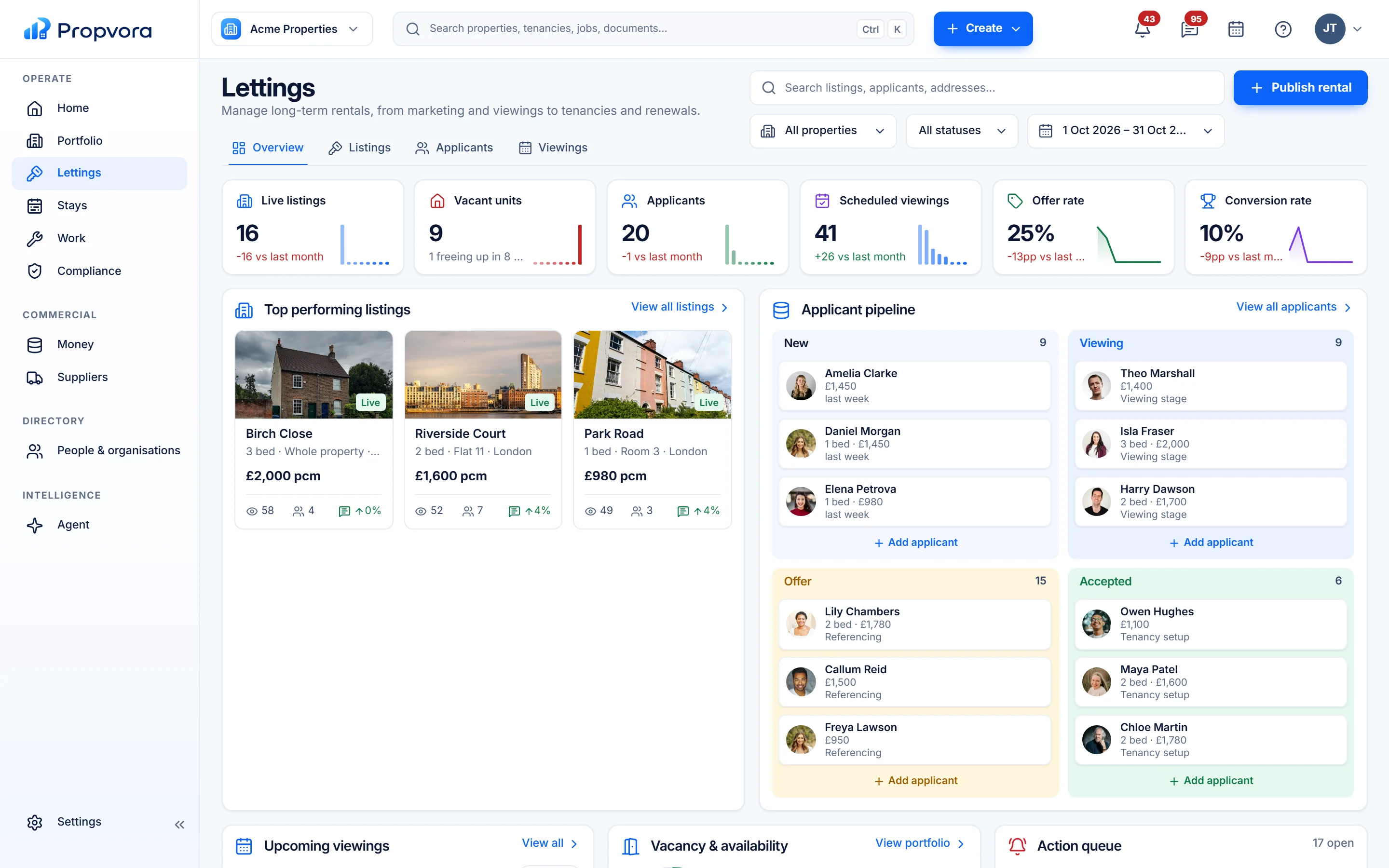The height and width of the screenshot is (868, 1389).
Task: Open the Riverside Court listing photo
Action: click(x=483, y=374)
